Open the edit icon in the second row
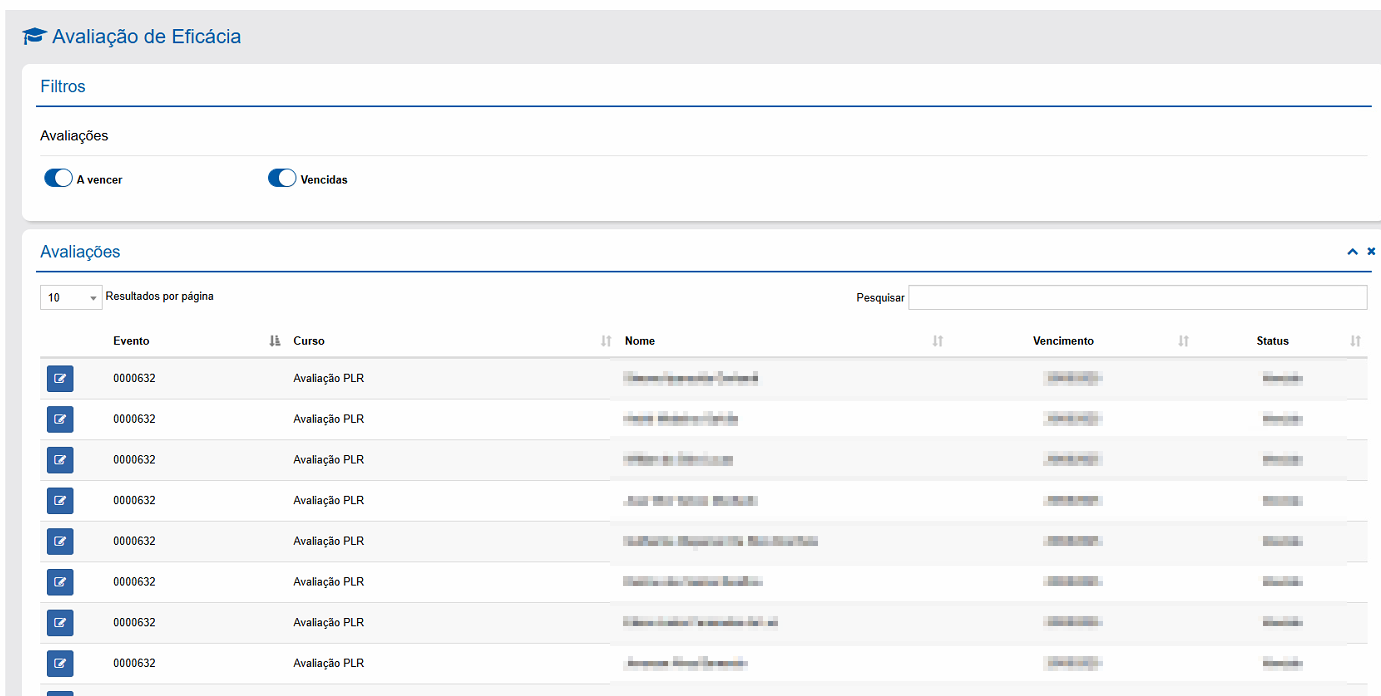Viewport: 1381px width, 696px height. 60,420
